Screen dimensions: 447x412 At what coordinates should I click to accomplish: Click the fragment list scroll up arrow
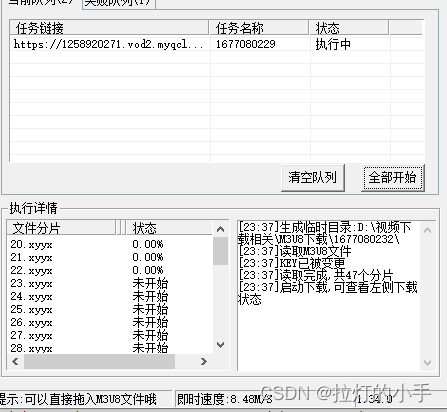click(220, 229)
